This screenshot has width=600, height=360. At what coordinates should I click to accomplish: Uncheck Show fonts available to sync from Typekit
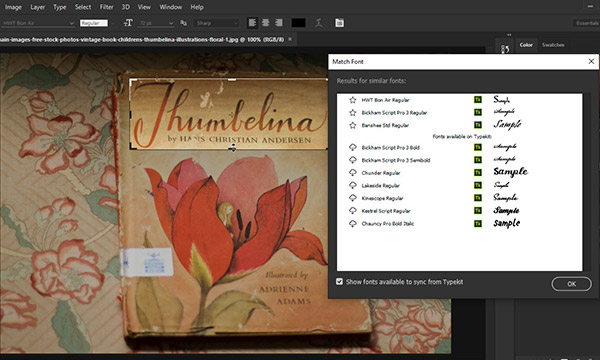pos(339,282)
